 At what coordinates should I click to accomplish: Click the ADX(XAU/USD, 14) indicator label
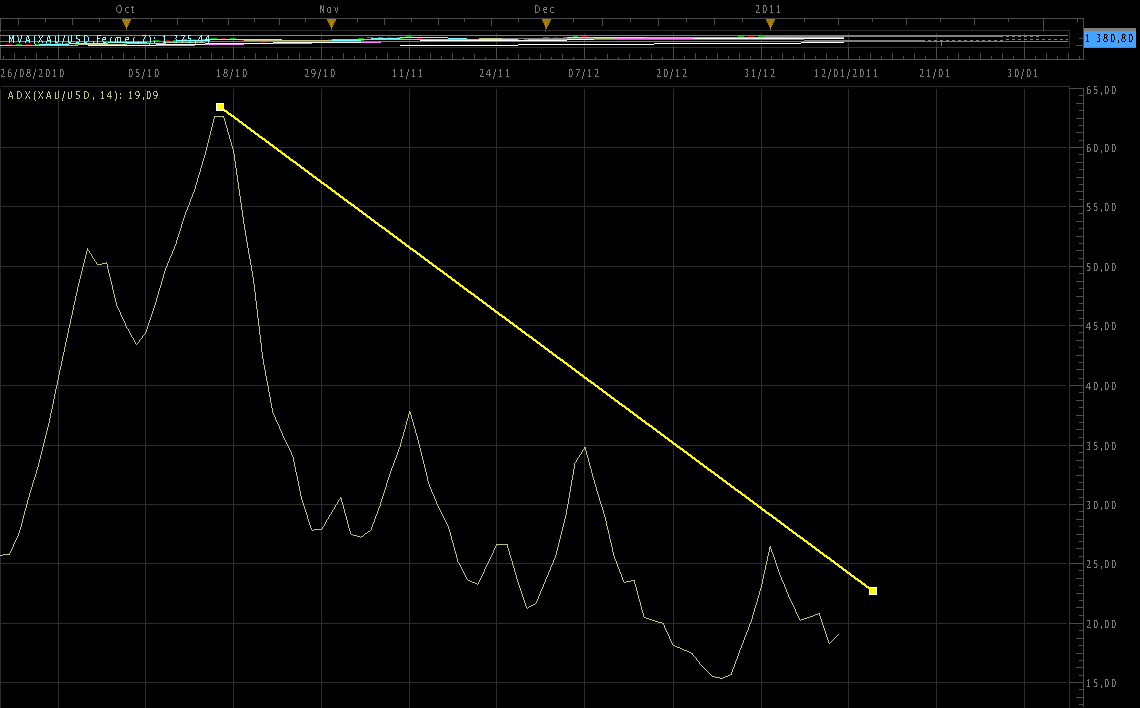coord(83,95)
